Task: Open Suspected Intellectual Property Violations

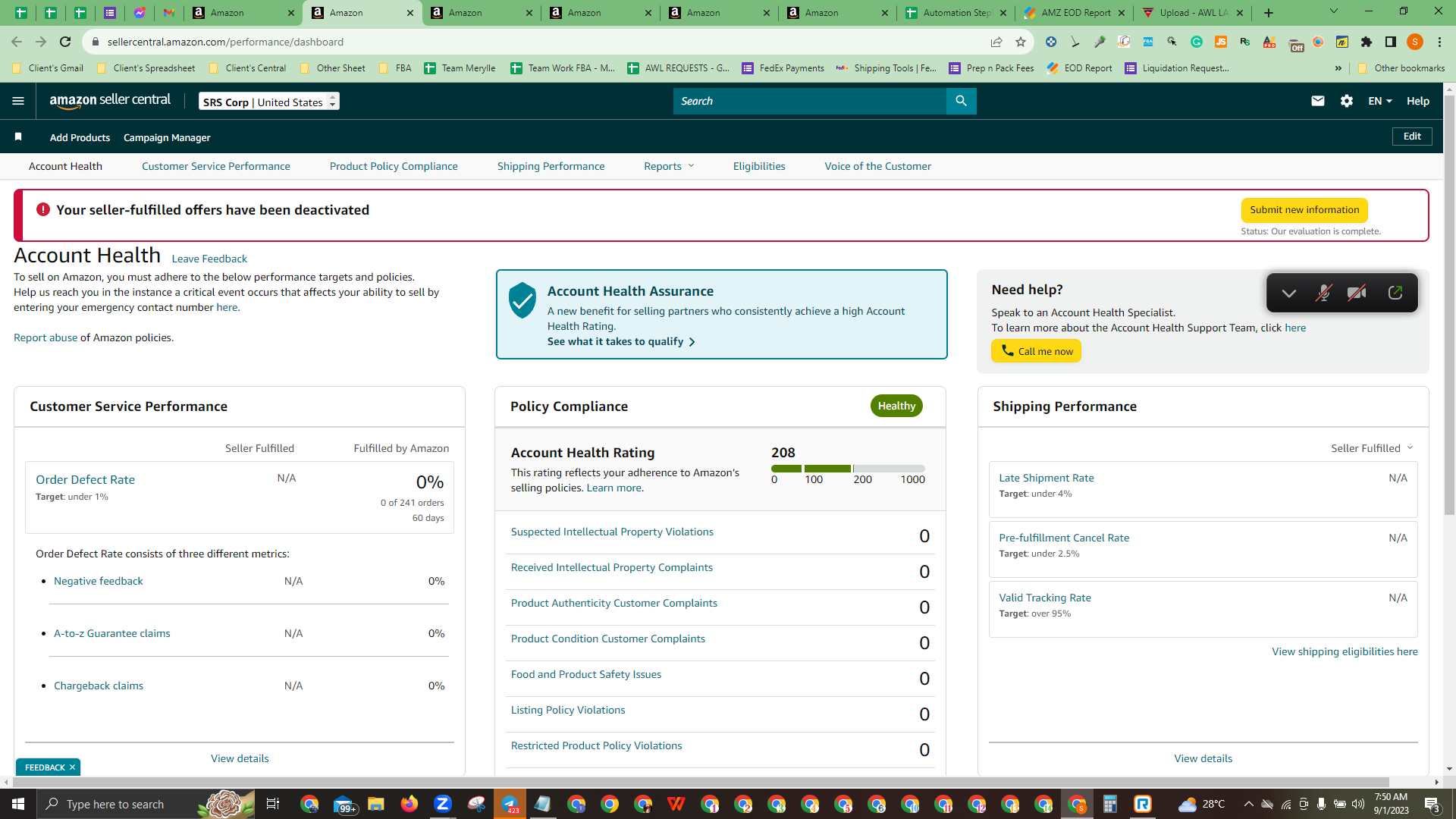Action: (612, 532)
